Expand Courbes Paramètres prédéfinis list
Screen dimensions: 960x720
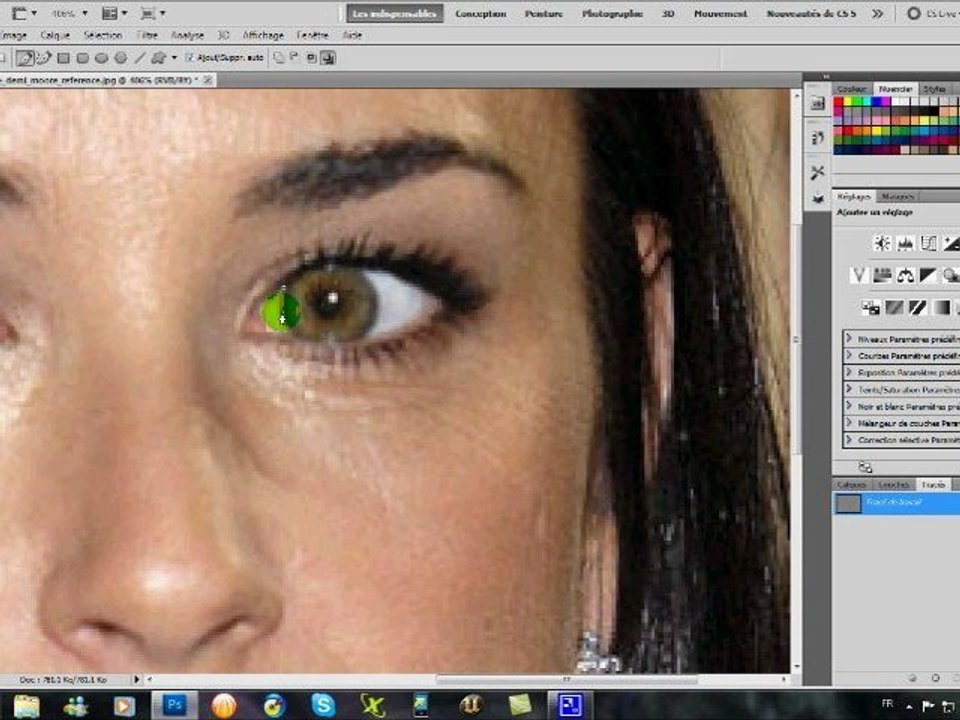pos(849,355)
